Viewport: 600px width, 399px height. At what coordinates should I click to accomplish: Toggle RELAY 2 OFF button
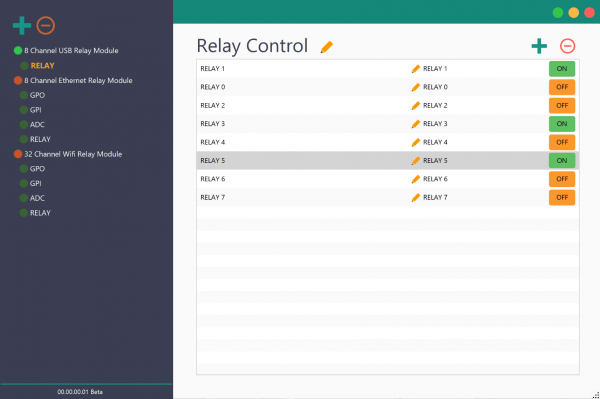562,105
